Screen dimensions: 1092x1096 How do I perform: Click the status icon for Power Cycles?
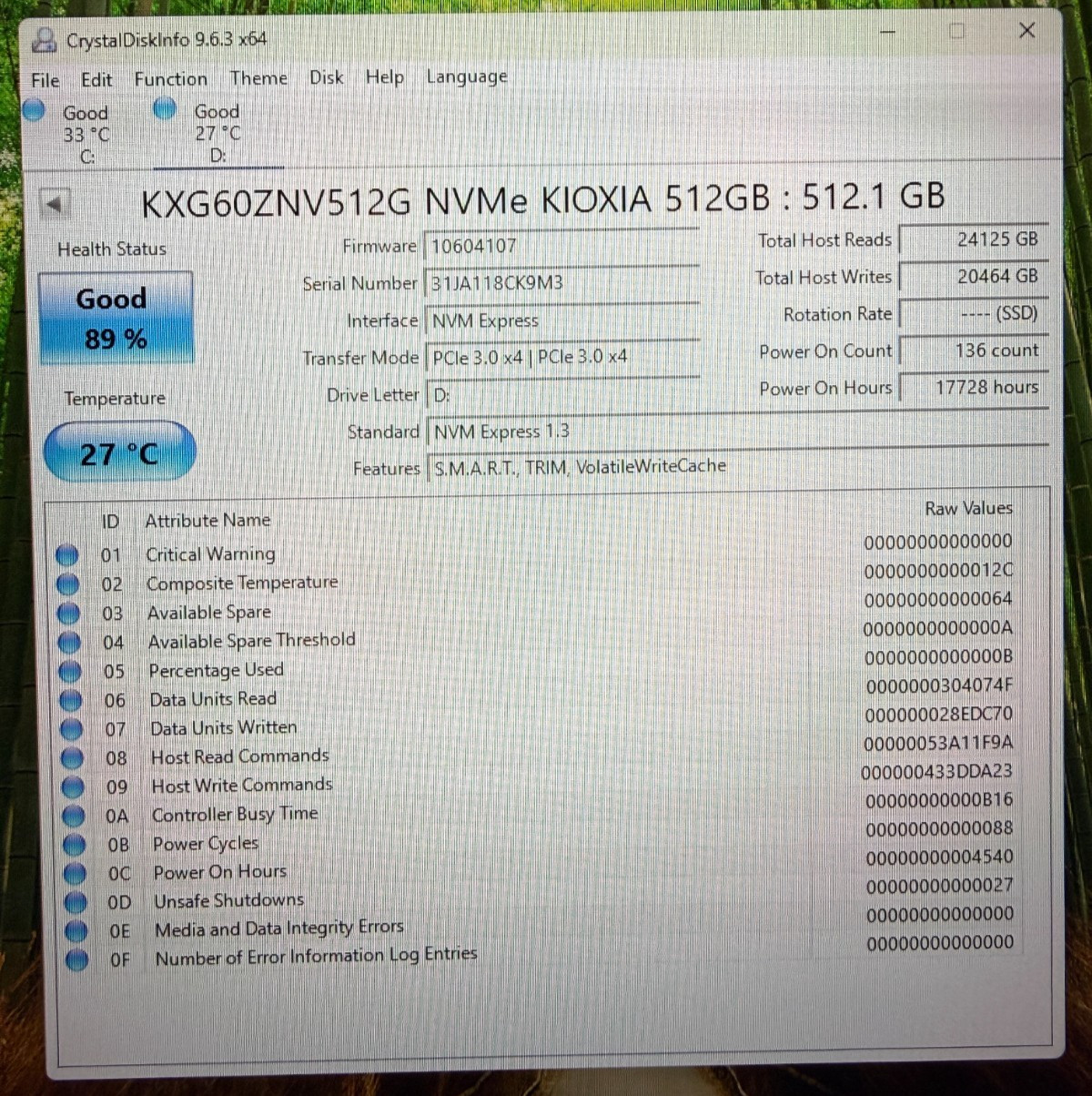pos(75,845)
